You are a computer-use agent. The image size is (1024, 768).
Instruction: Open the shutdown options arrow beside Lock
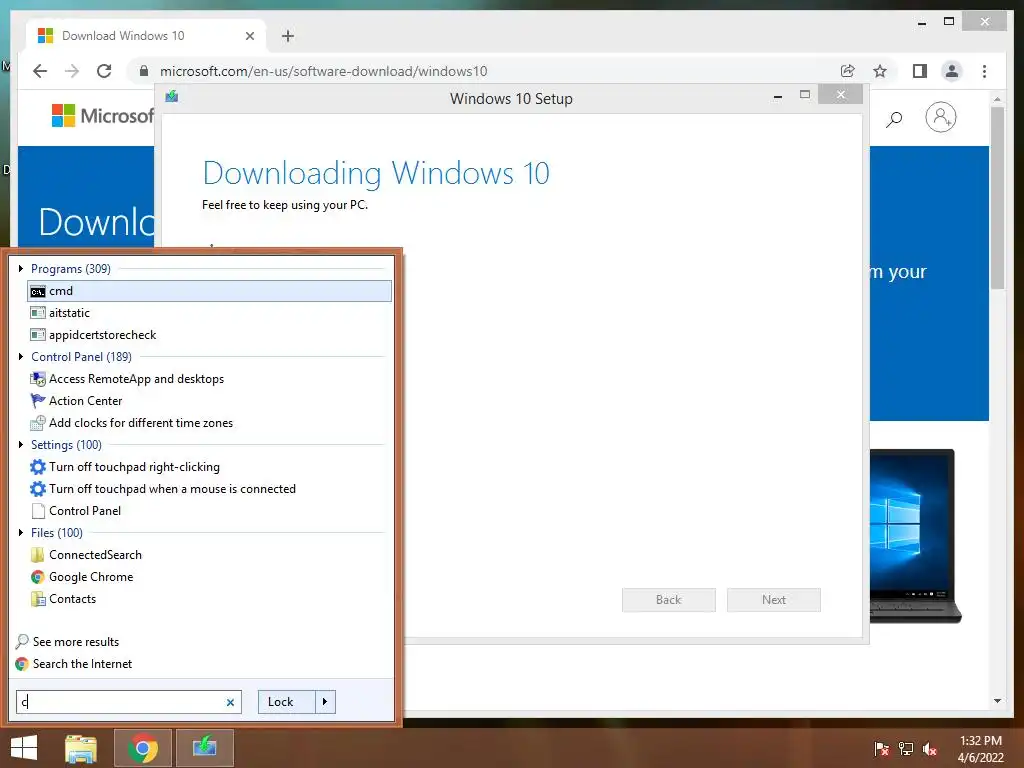pos(325,702)
